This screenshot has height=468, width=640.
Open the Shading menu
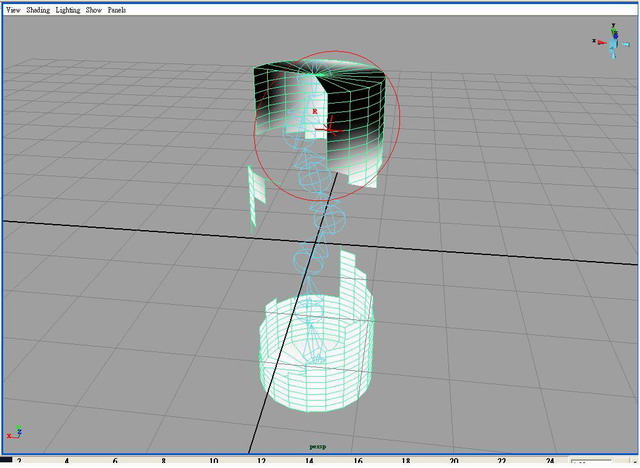pos(38,10)
